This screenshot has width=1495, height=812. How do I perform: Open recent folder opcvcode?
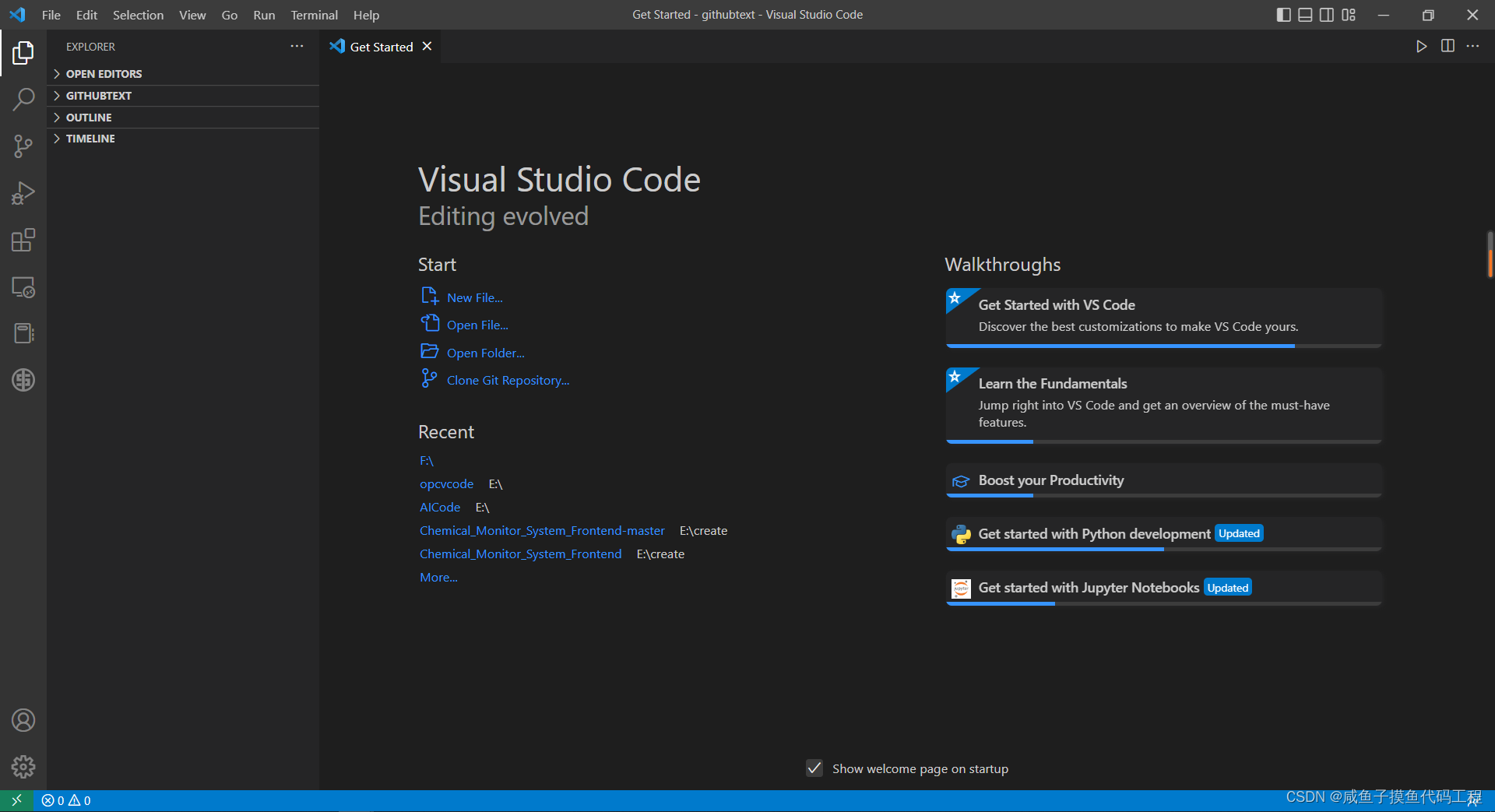pyautogui.click(x=447, y=484)
